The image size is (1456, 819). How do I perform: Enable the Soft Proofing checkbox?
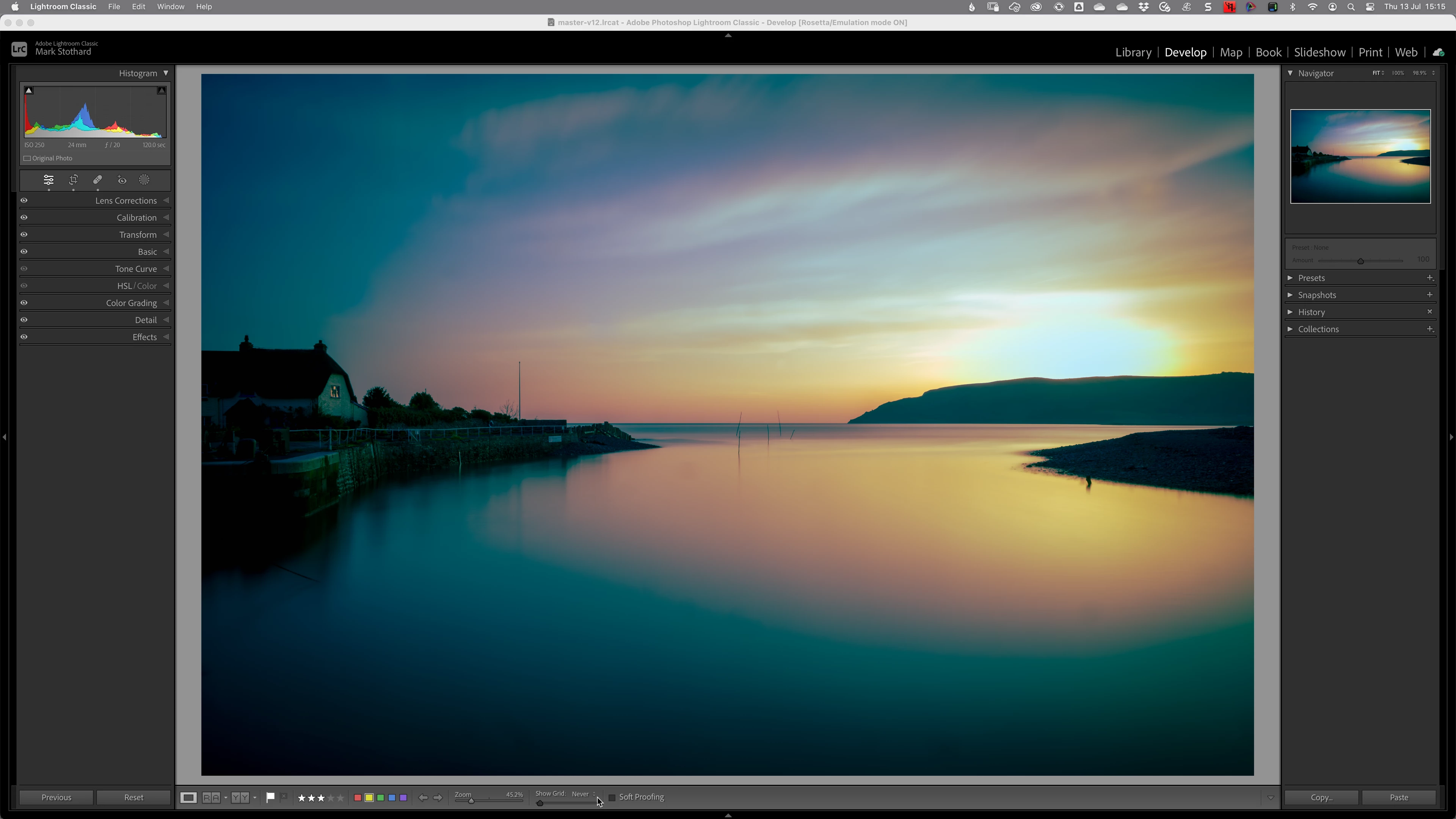point(612,797)
